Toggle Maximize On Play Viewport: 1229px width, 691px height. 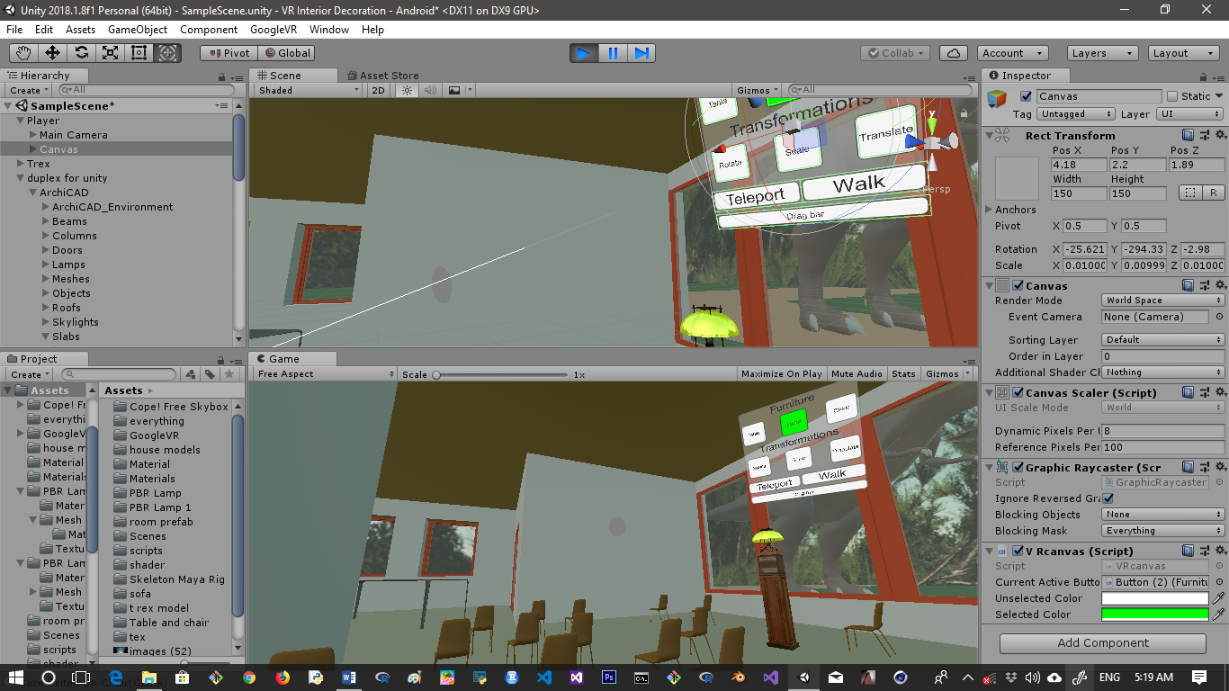point(781,374)
